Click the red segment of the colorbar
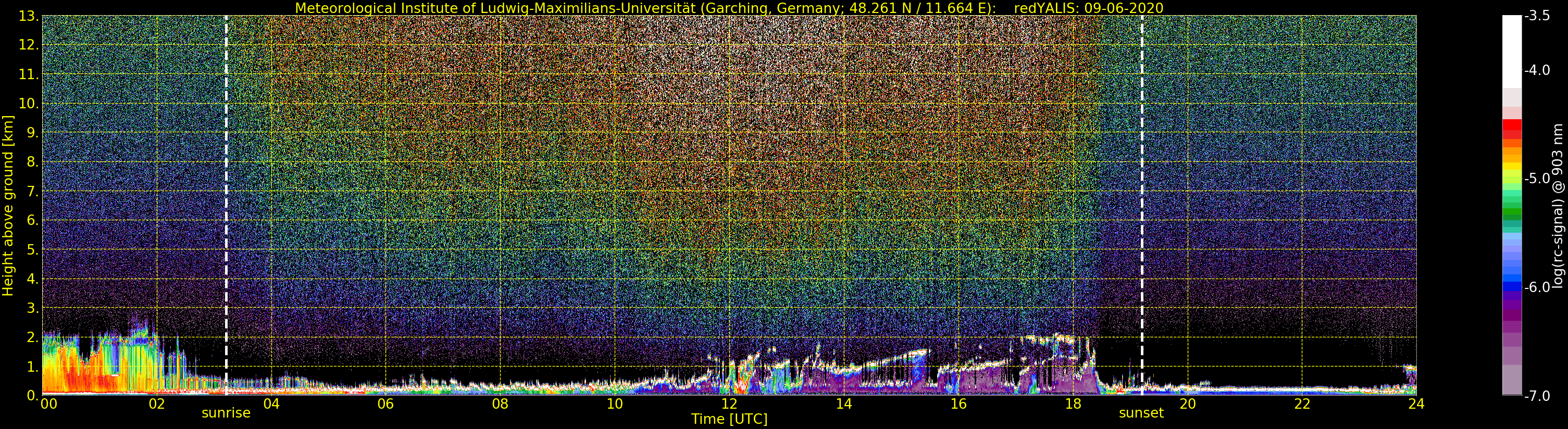 click(x=1512, y=125)
